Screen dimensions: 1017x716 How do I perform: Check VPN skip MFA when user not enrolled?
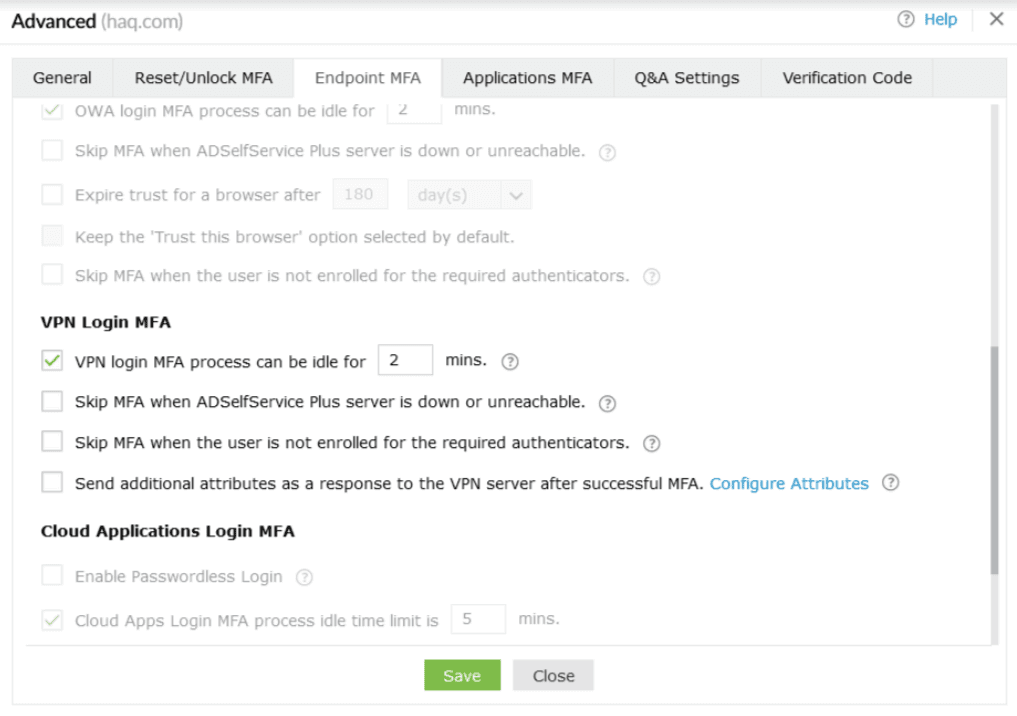(52, 442)
